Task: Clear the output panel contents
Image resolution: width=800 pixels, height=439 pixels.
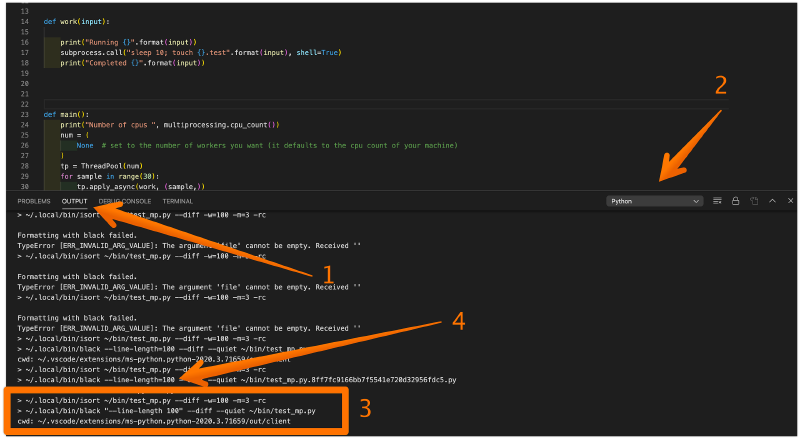Action: pyautogui.click(x=717, y=201)
